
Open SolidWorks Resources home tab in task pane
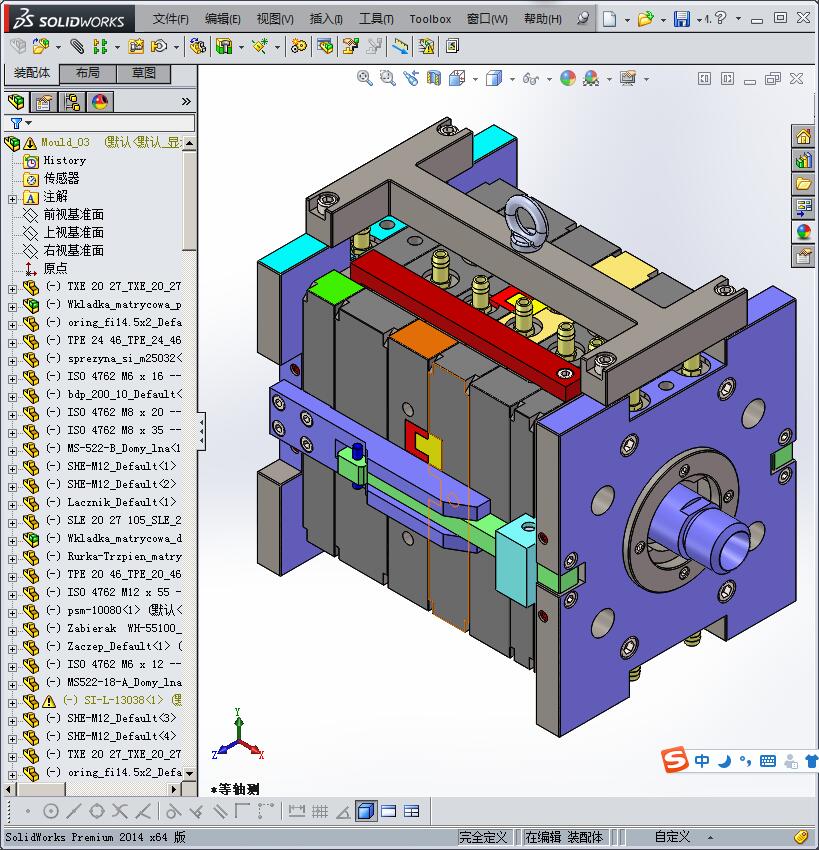pos(803,137)
